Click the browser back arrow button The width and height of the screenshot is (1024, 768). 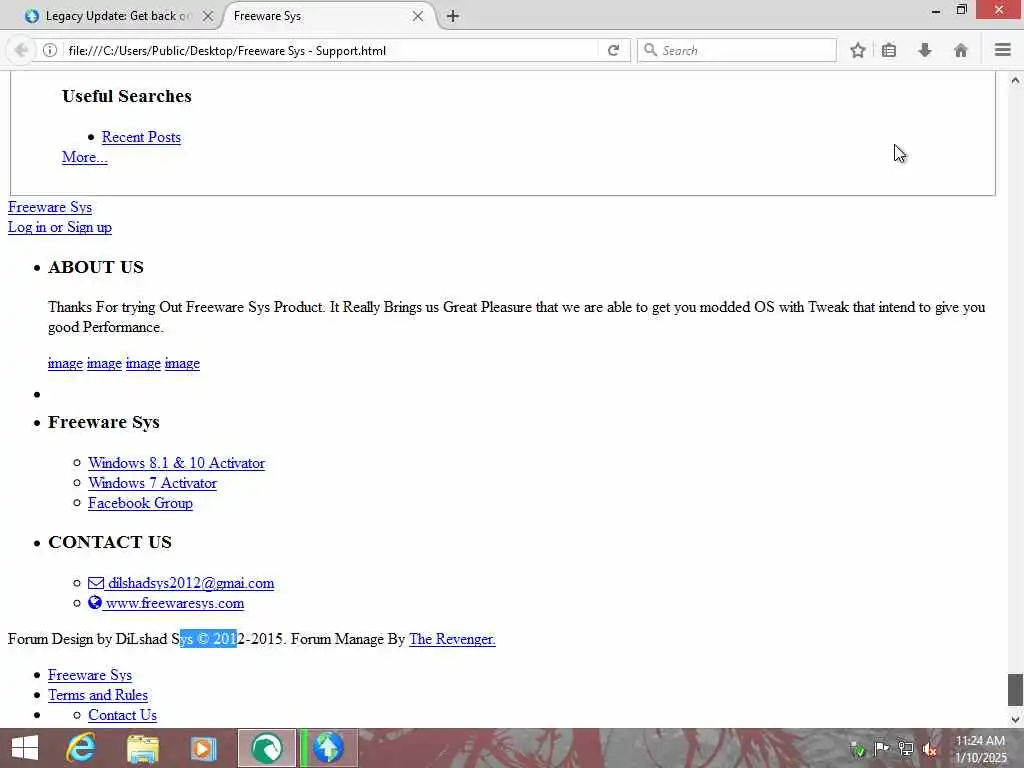(x=21, y=50)
